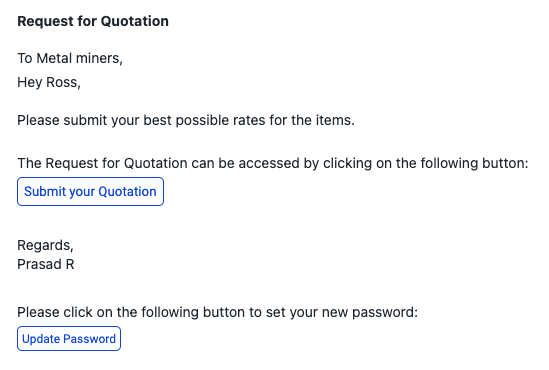Click the Update Password button
Image resolution: width=549 pixels, height=370 pixels.
pyautogui.click(x=69, y=338)
